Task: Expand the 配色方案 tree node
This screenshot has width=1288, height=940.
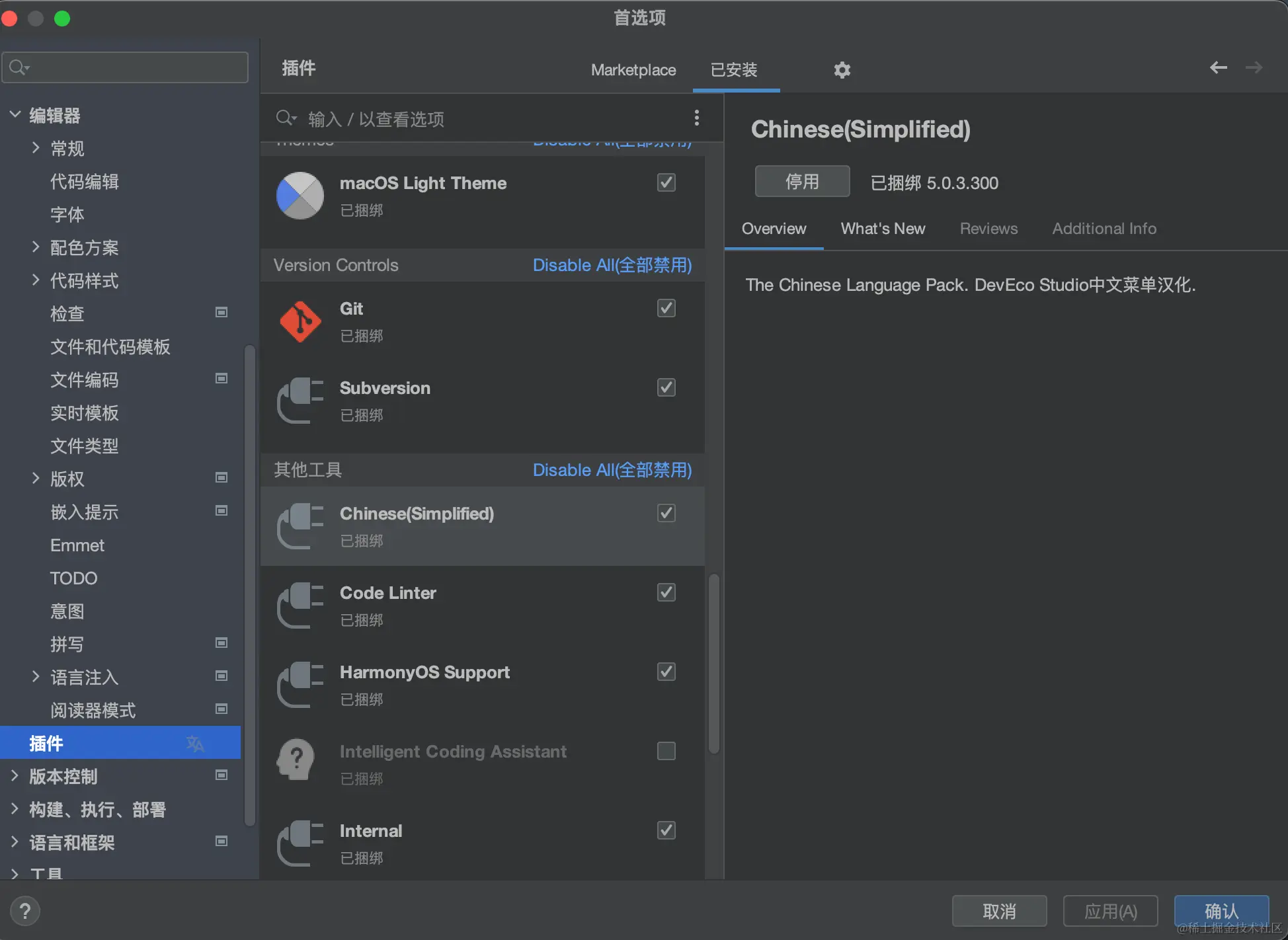Action: [x=36, y=247]
